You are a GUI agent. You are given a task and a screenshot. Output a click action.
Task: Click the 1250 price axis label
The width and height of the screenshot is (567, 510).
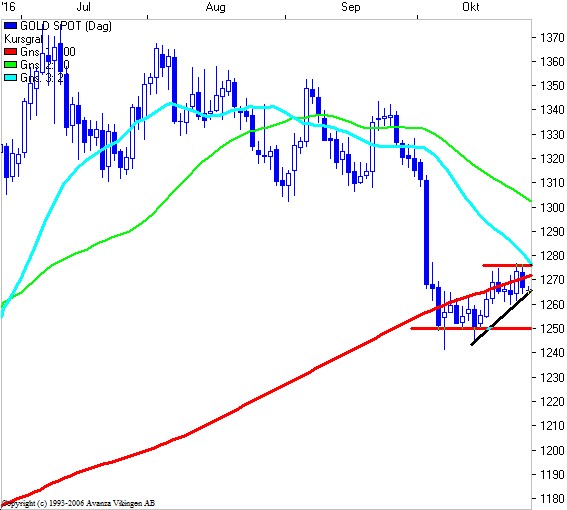point(552,328)
